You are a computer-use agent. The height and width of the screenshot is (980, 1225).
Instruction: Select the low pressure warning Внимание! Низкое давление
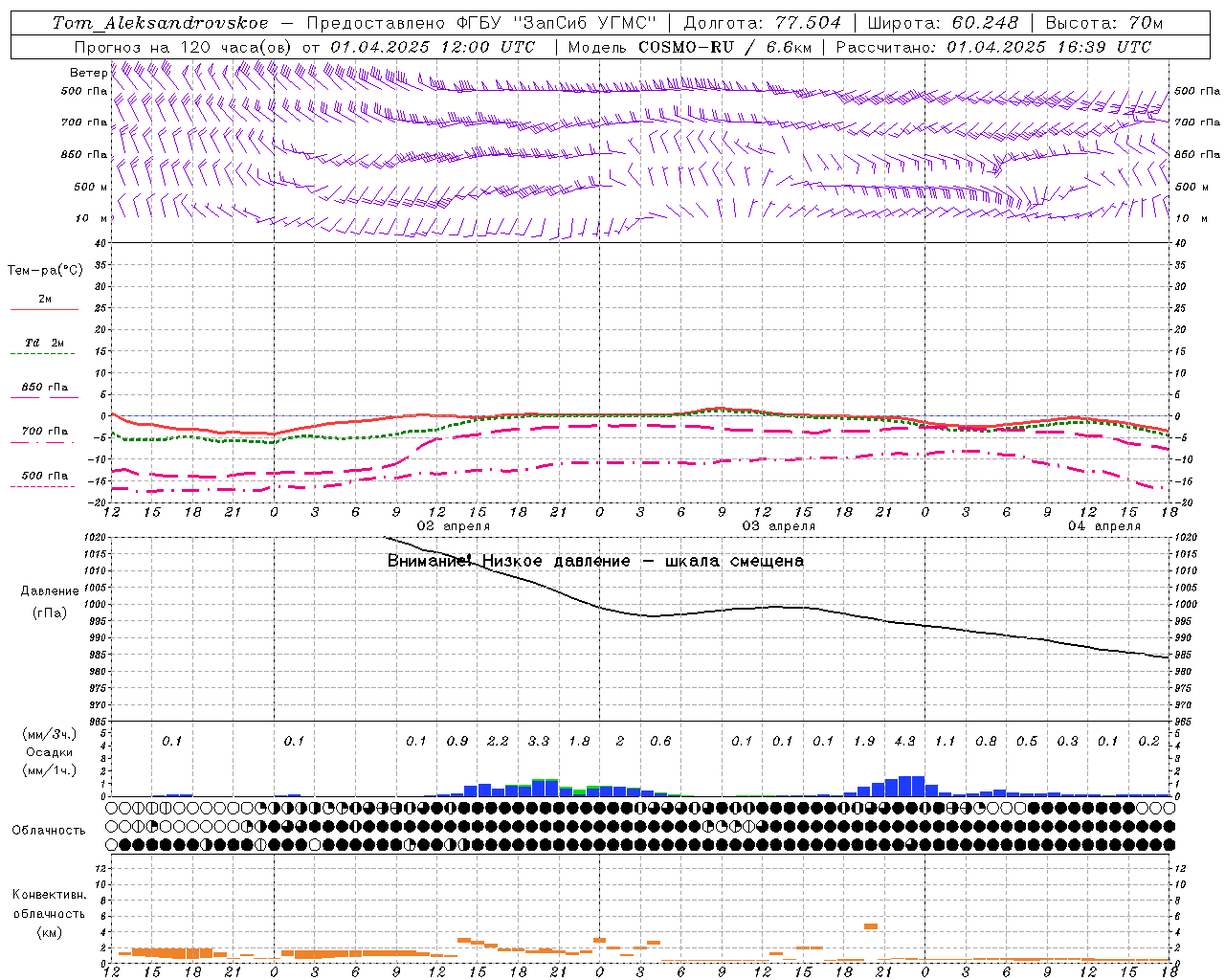coord(508,561)
